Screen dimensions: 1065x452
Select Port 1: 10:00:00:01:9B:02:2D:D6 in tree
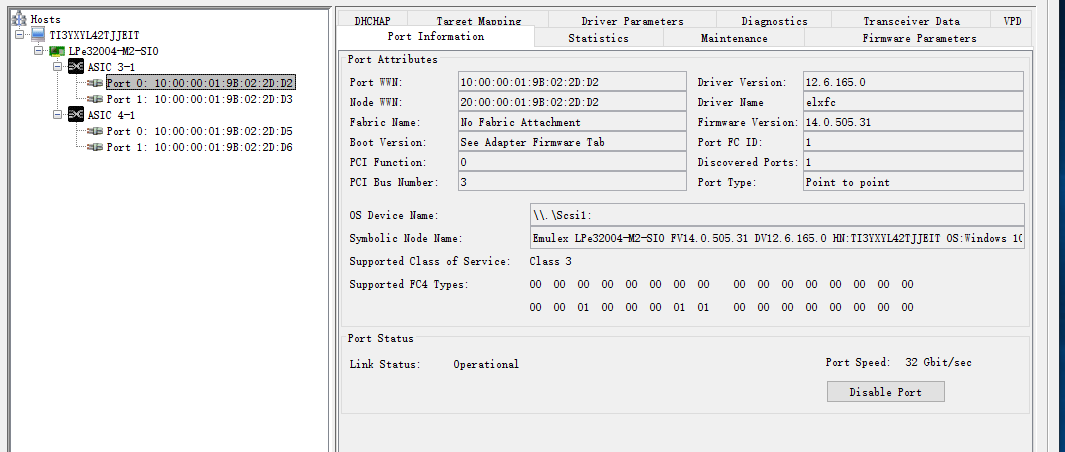tap(200, 147)
